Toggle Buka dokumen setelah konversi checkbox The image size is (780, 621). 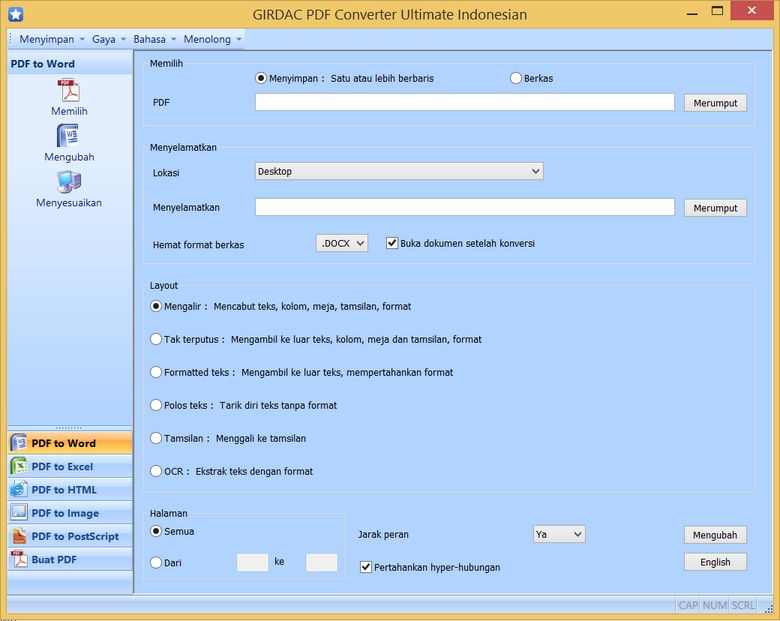pyautogui.click(x=392, y=243)
